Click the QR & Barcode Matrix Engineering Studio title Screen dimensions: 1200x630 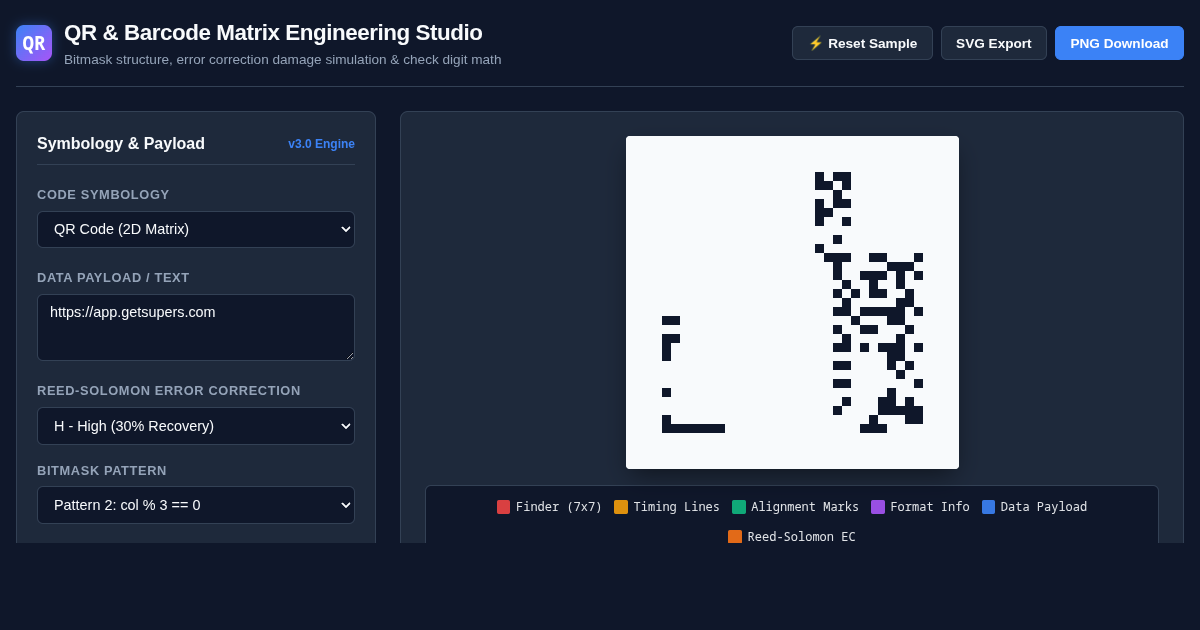click(273, 33)
